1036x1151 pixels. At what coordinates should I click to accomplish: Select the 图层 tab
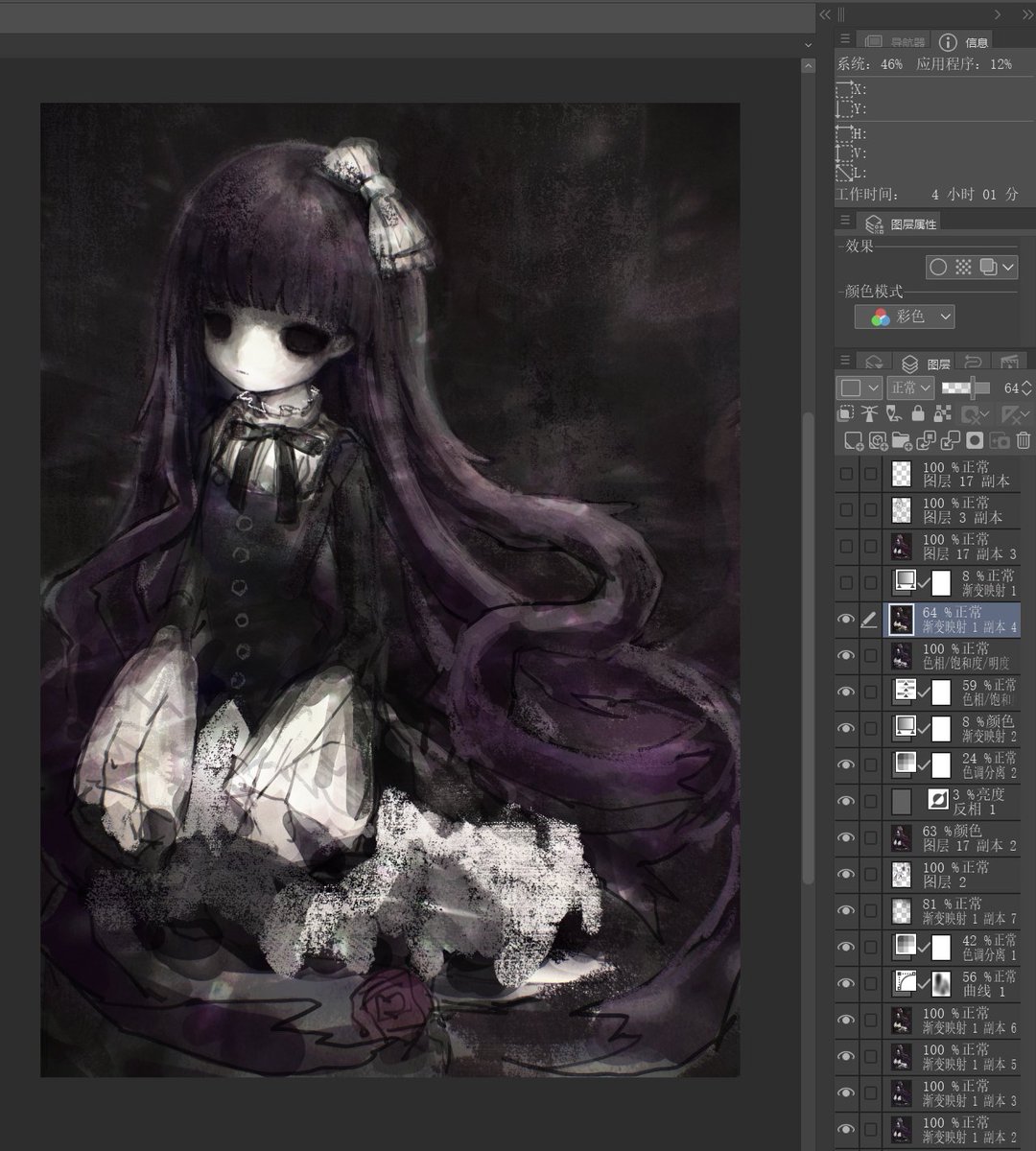pos(926,364)
